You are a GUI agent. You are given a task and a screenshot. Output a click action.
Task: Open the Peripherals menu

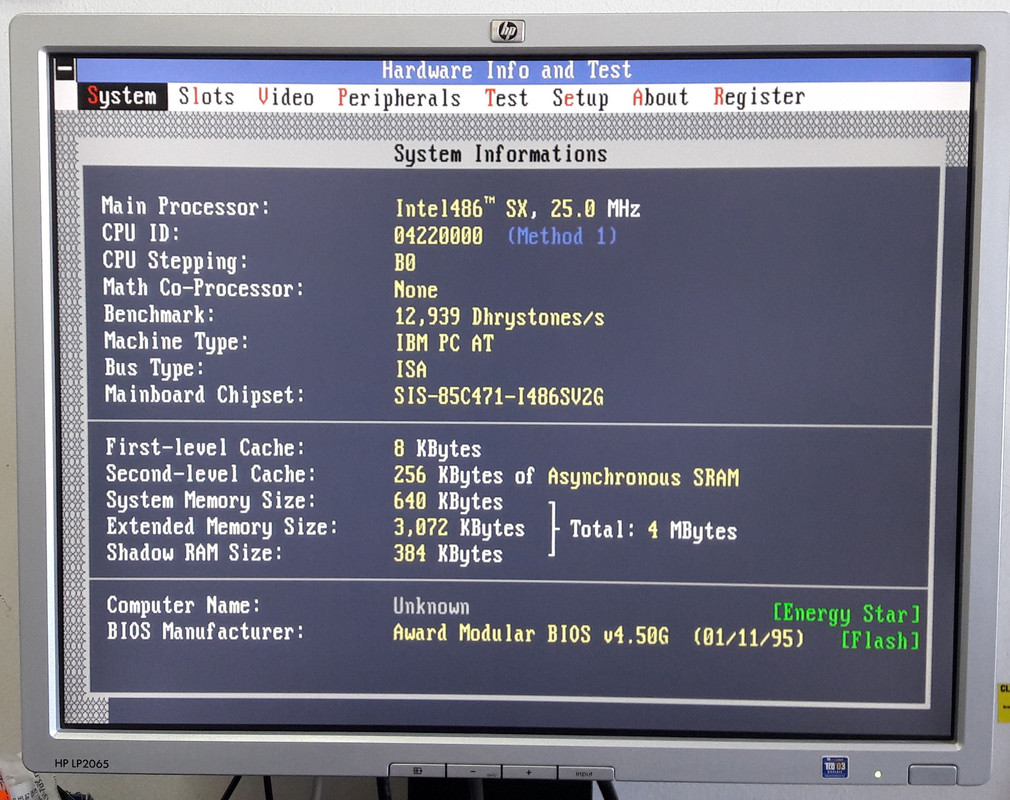[399, 98]
